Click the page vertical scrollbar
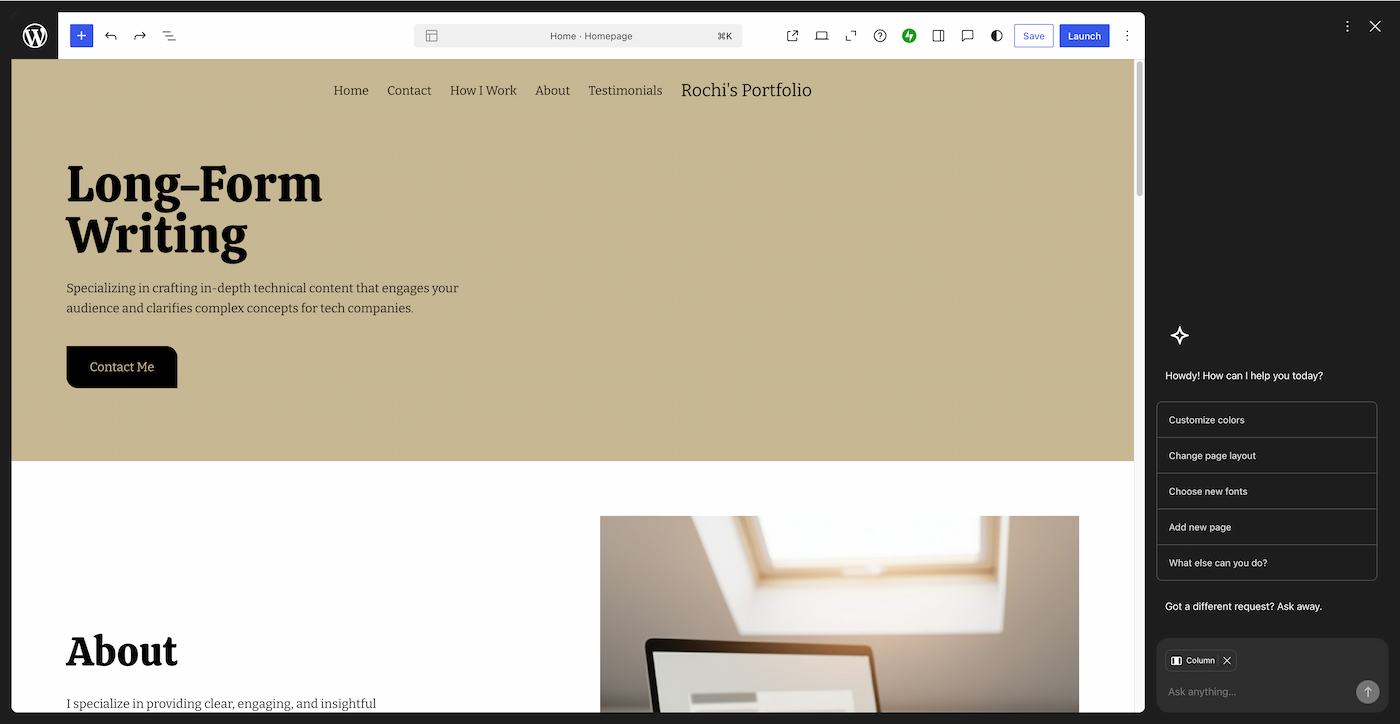Viewport: 1400px width, 724px height. click(1139, 130)
